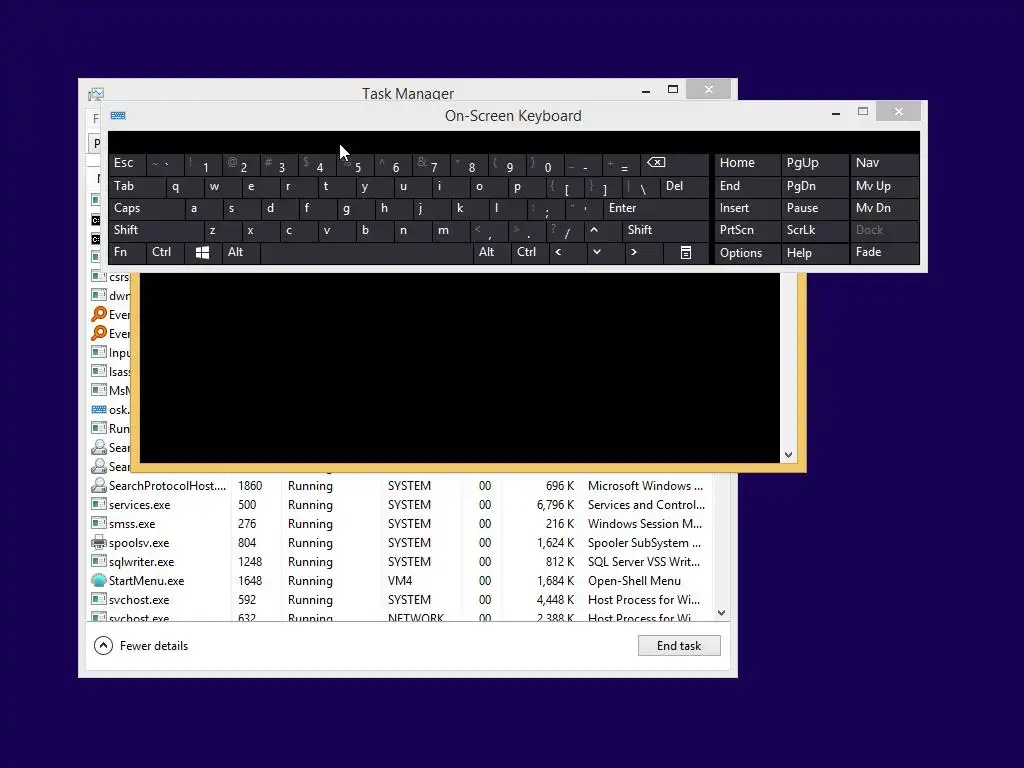
Task: Toggle the left Ctrl key
Action: tap(165, 252)
